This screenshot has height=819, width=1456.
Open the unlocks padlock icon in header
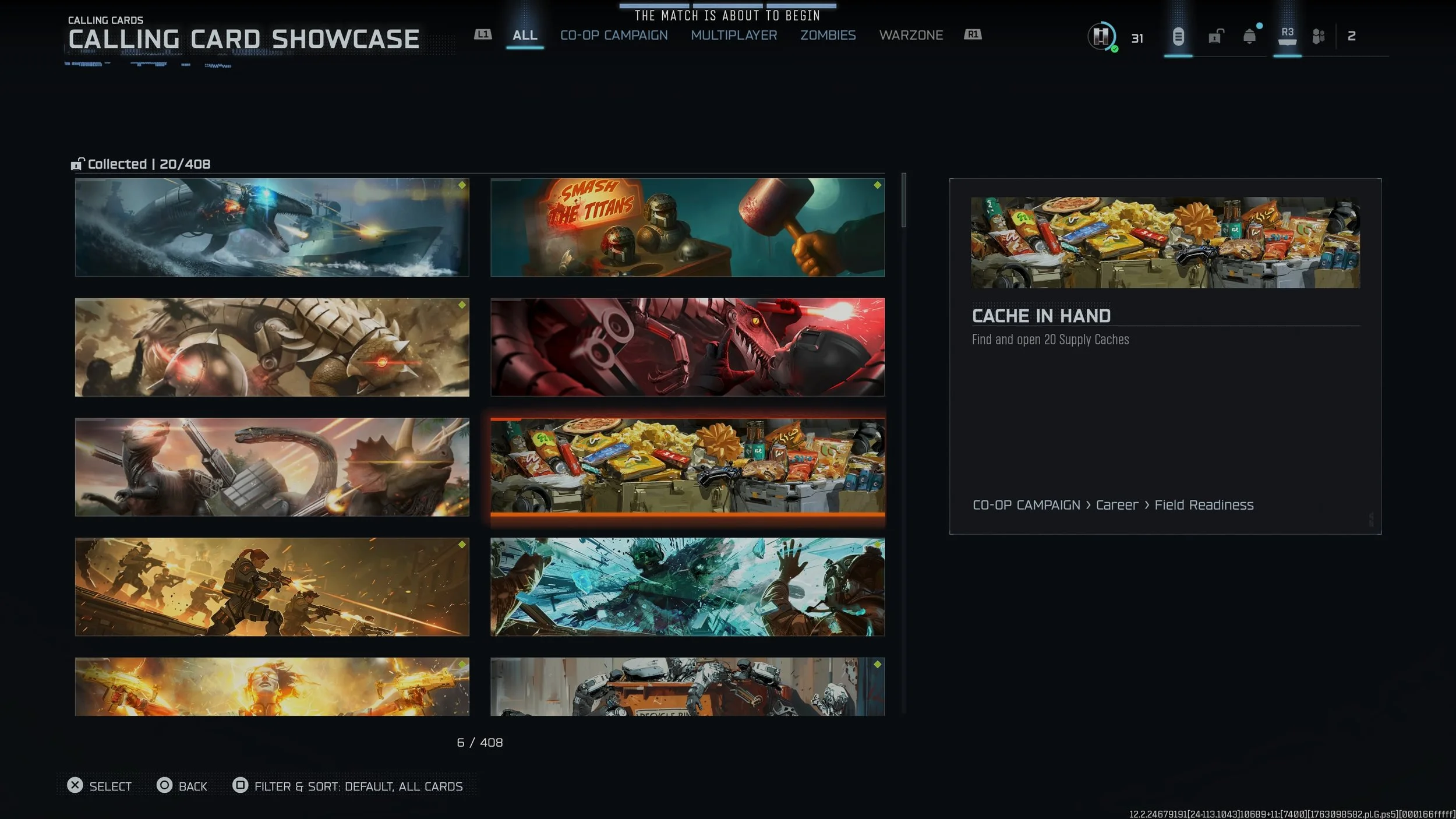click(1215, 37)
